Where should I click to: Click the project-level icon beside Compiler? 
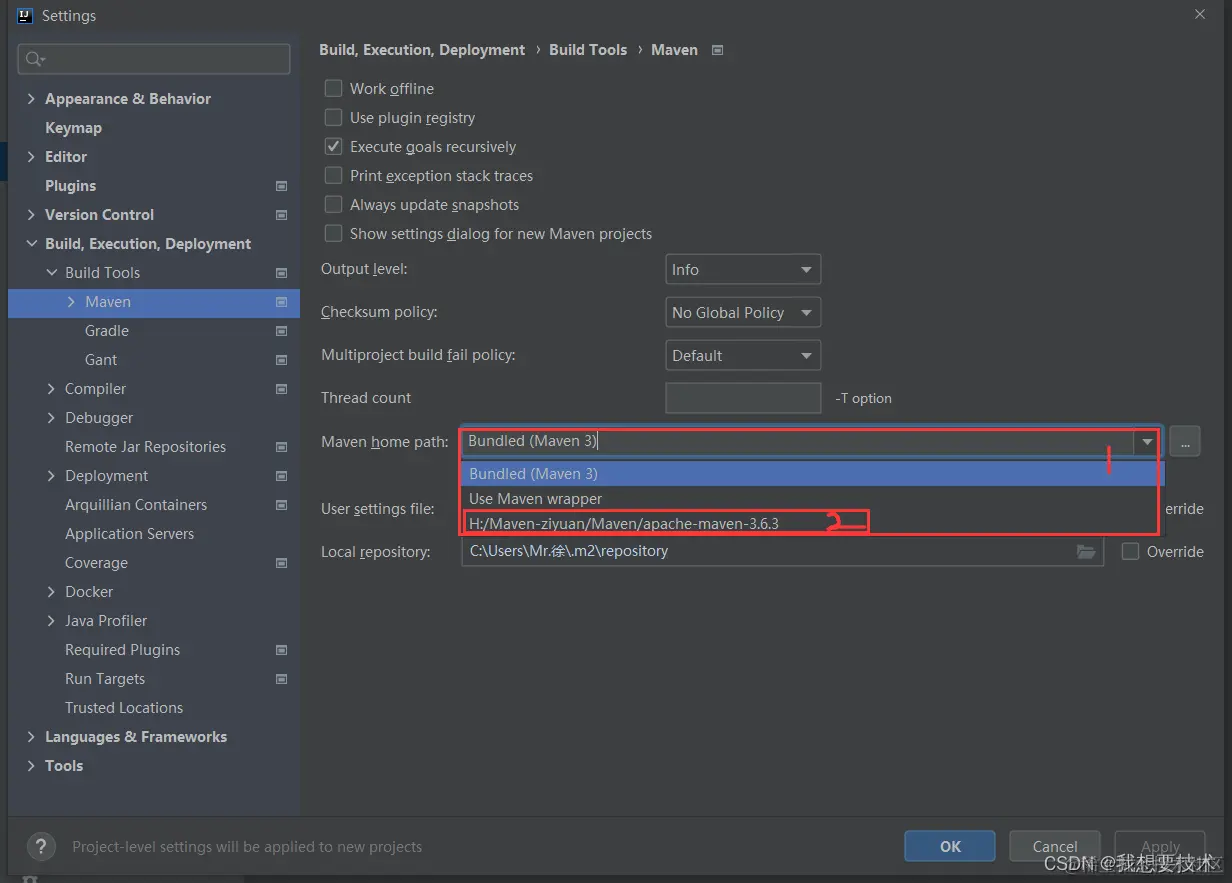281,389
